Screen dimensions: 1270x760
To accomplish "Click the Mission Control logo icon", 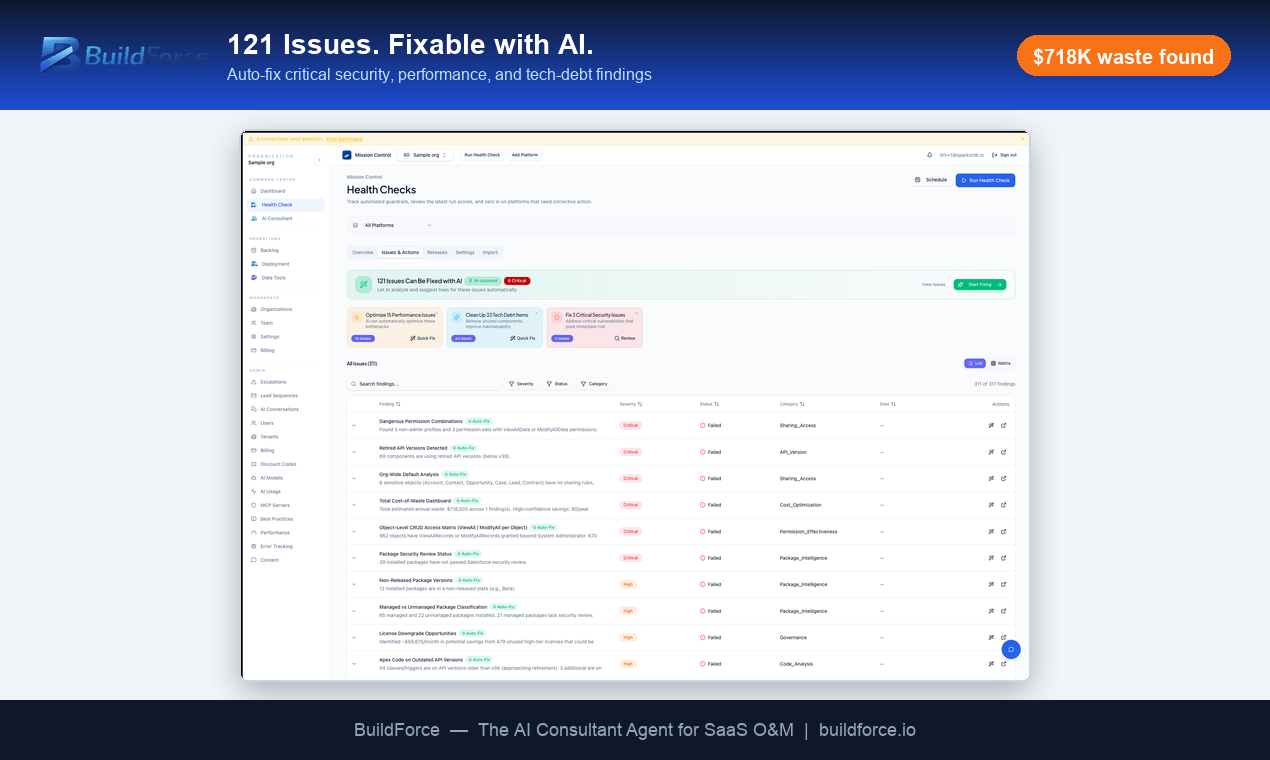I will 347,155.
